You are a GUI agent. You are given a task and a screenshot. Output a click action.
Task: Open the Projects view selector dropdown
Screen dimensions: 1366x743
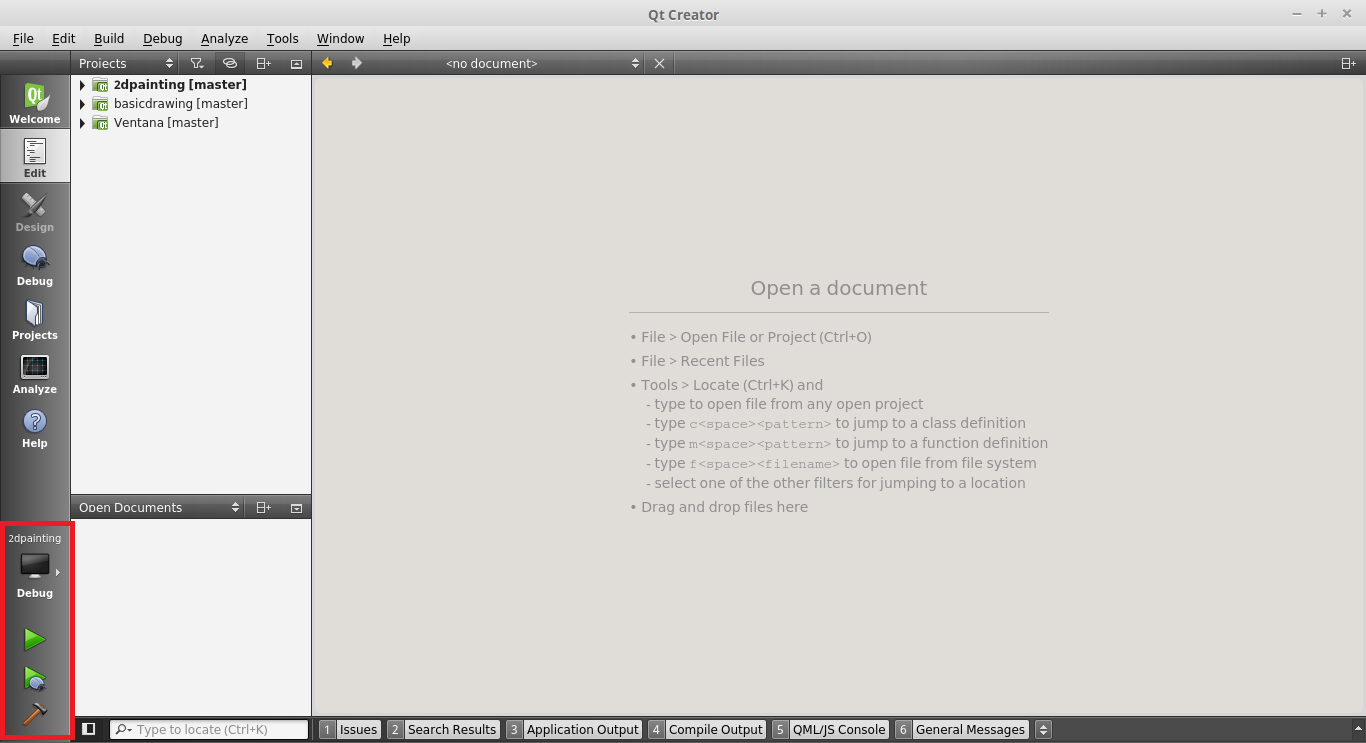click(126, 63)
